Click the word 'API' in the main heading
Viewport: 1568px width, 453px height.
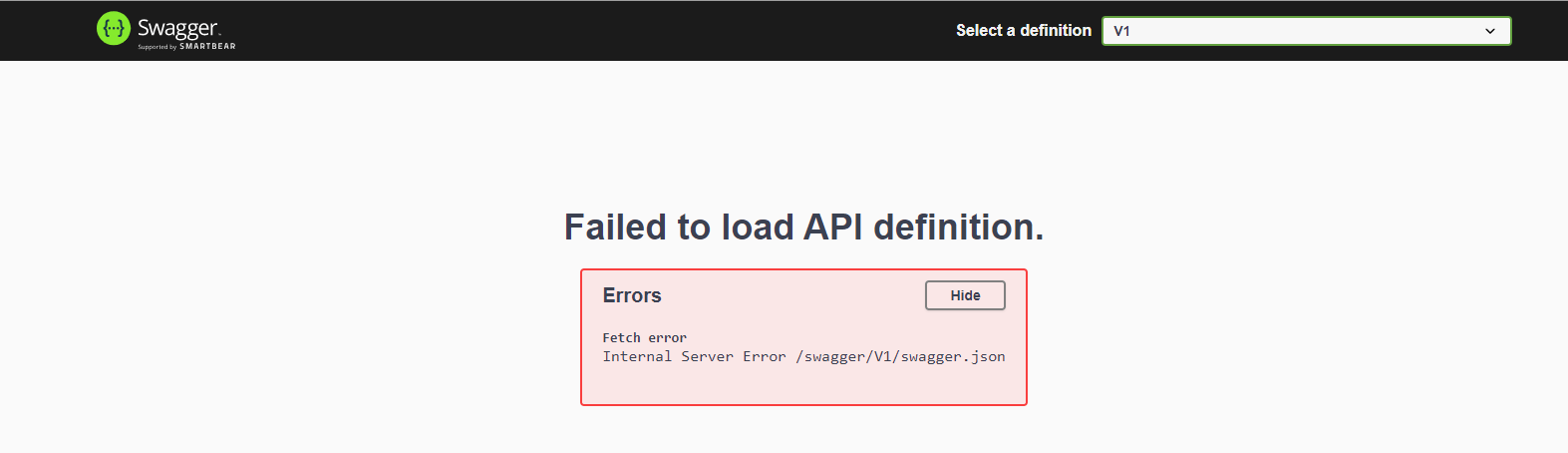(832, 227)
